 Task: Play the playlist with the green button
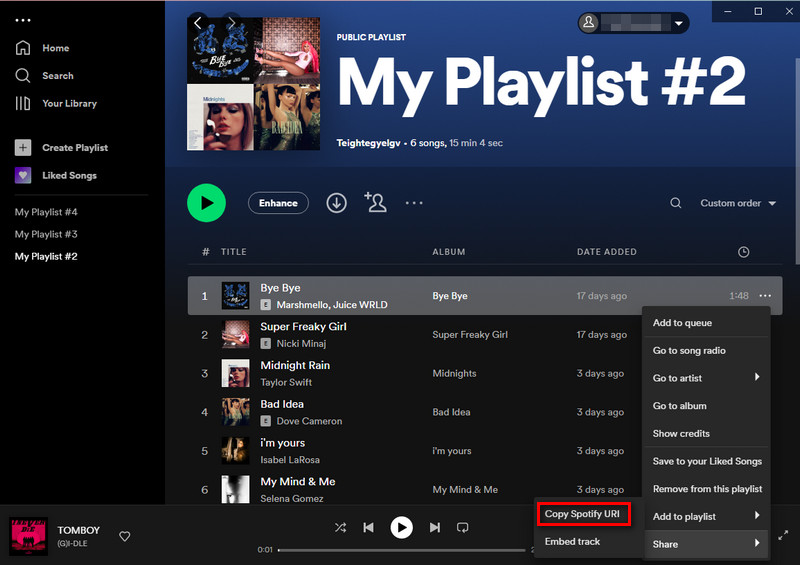click(x=207, y=203)
